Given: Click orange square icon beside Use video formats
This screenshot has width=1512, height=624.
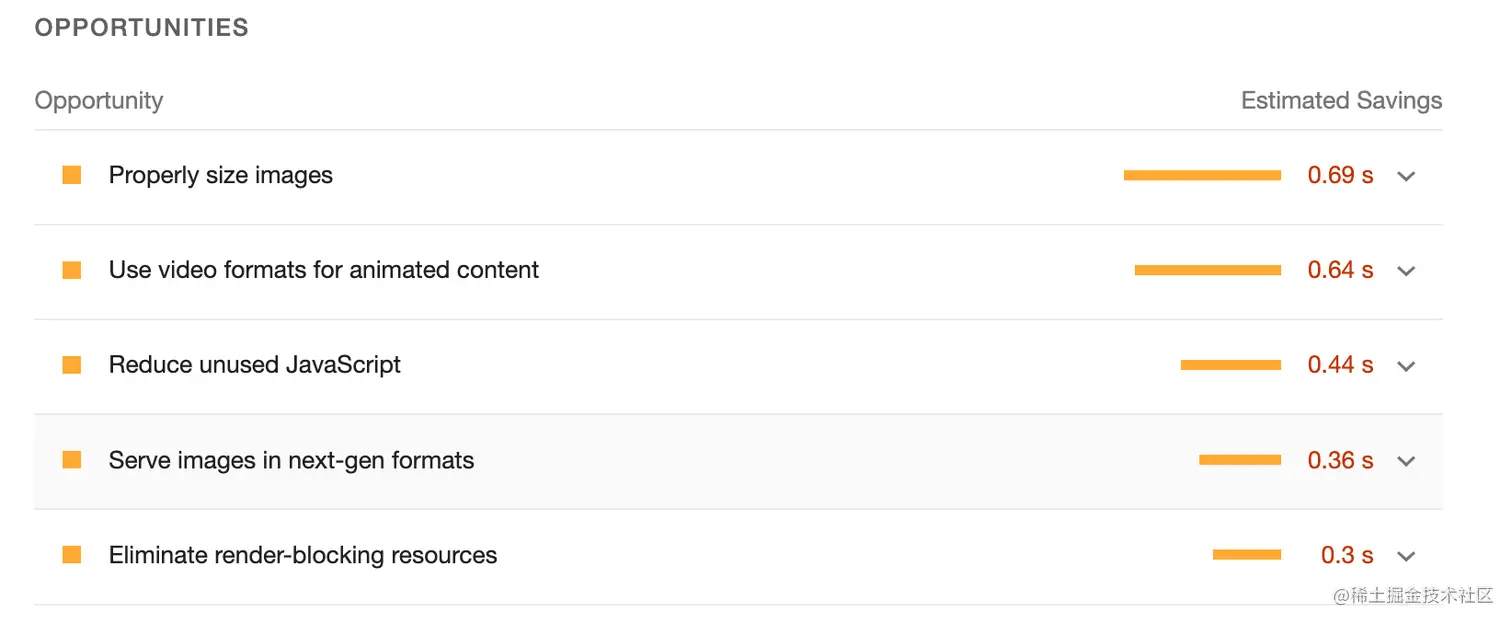Looking at the screenshot, I should tap(72, 270).
